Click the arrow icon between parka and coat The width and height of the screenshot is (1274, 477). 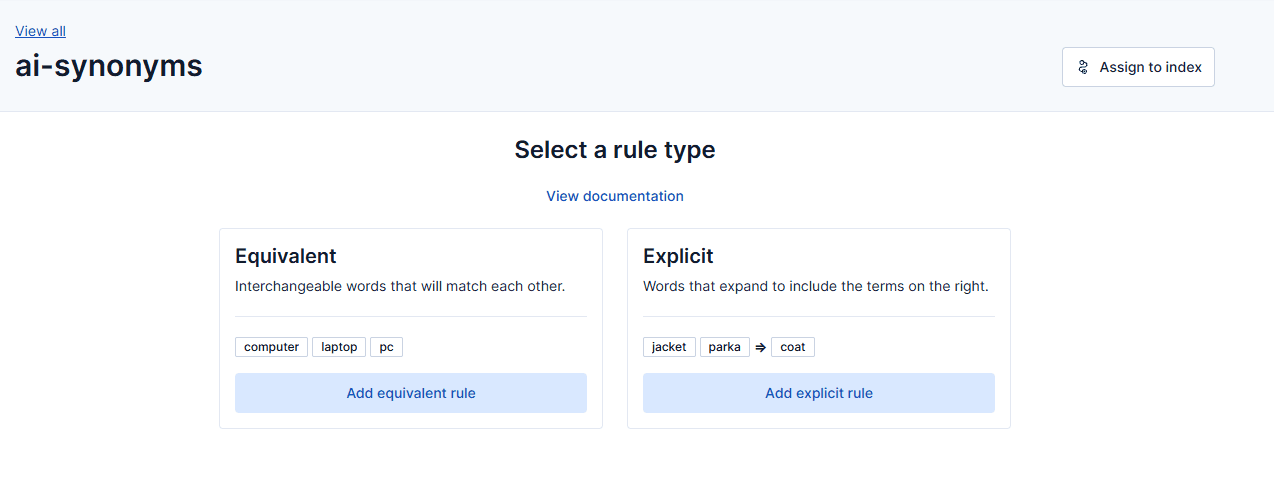tap(760, 347)
